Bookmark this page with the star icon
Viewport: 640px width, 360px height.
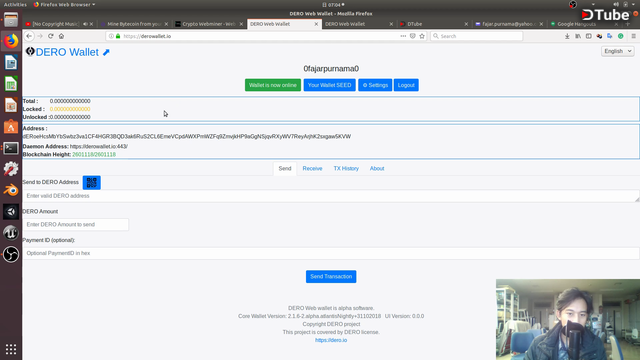pos(422,36)
